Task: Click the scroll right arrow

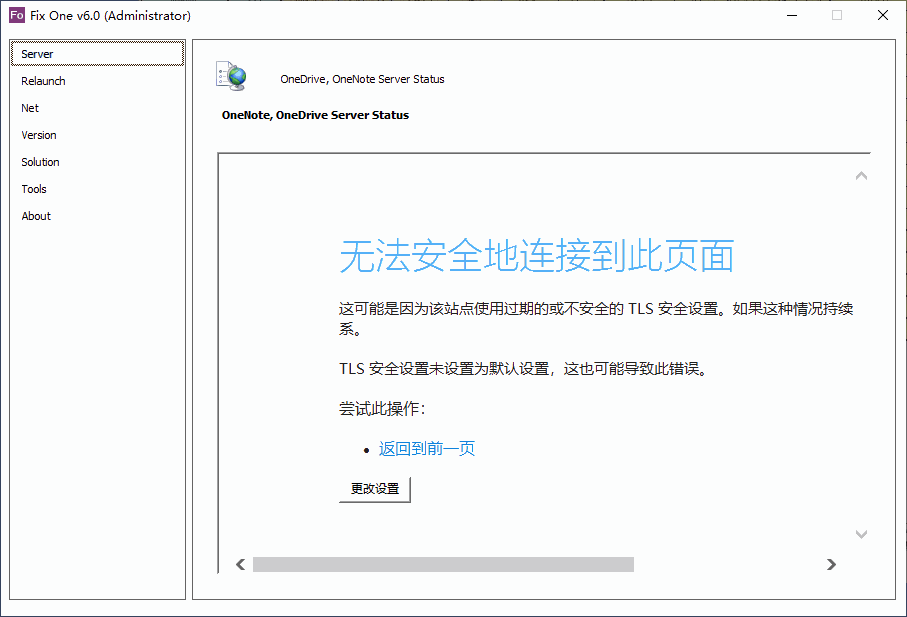Action: (x=831, y=564)
